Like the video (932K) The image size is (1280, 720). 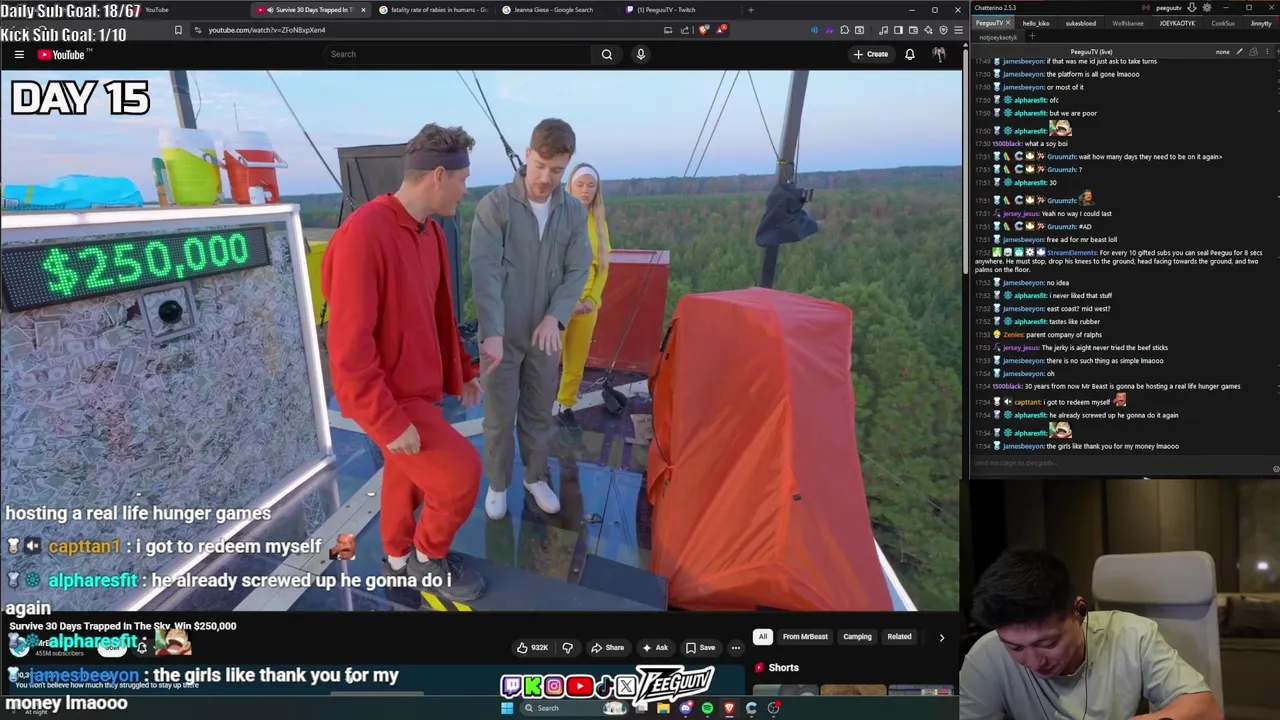(532, 648)
